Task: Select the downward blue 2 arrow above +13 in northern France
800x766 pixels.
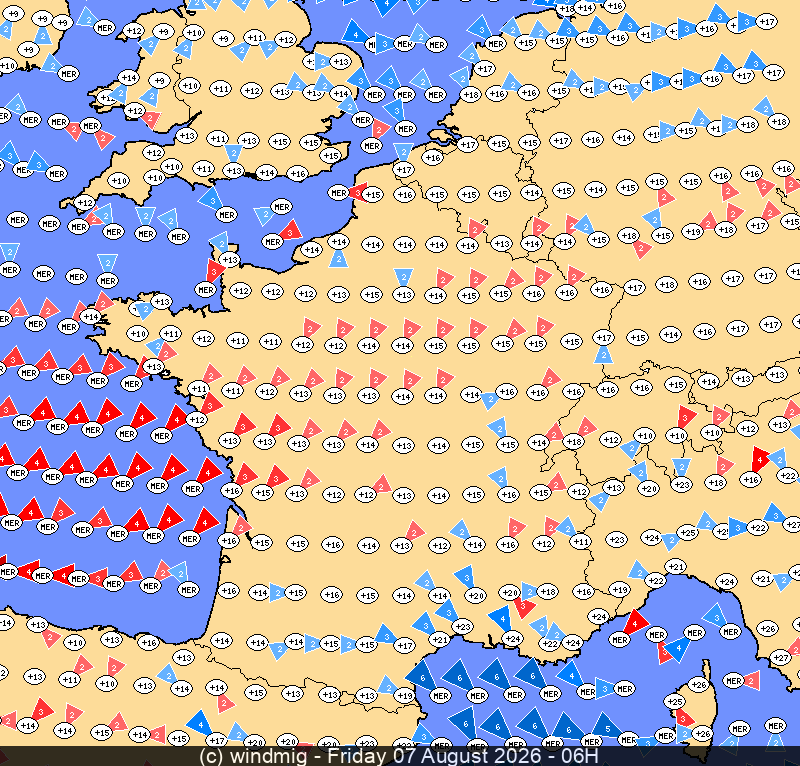Action: point(404,278)
